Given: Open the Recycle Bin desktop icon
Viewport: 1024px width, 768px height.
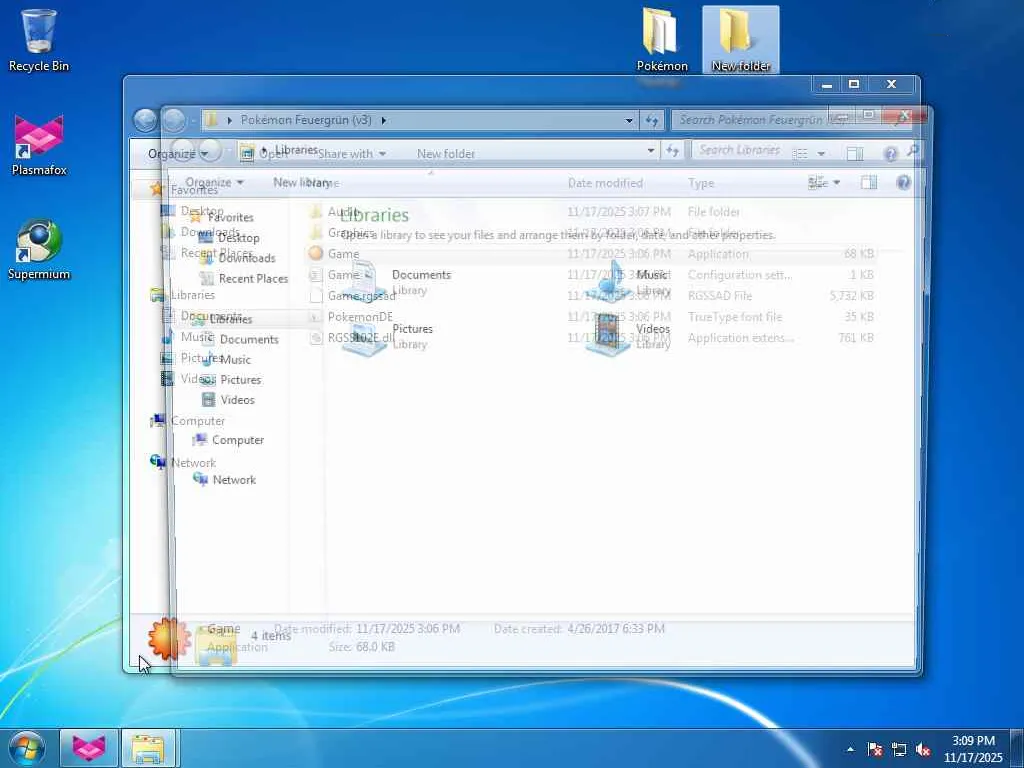Looking at the screenshot, I should (x=39, y=40).
